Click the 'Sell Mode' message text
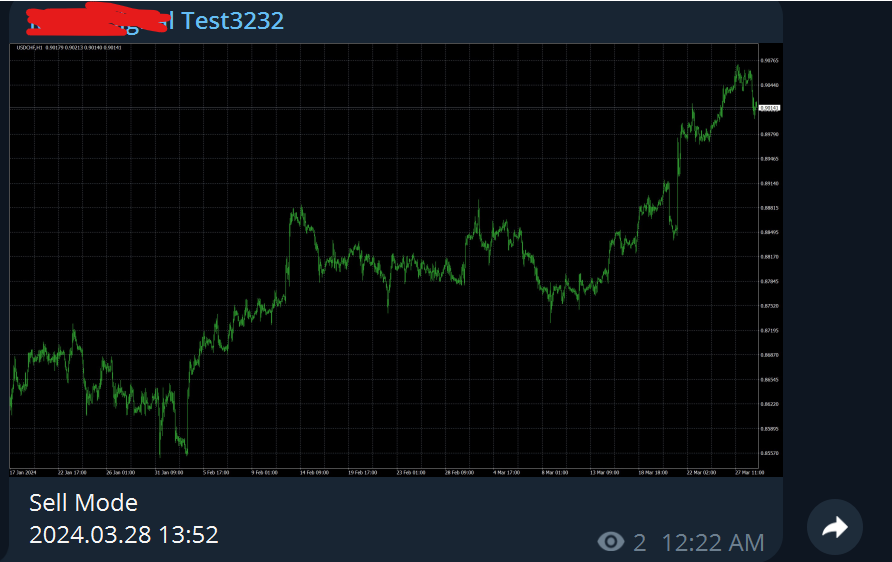892x562 pixels. (x=84, y=503)
